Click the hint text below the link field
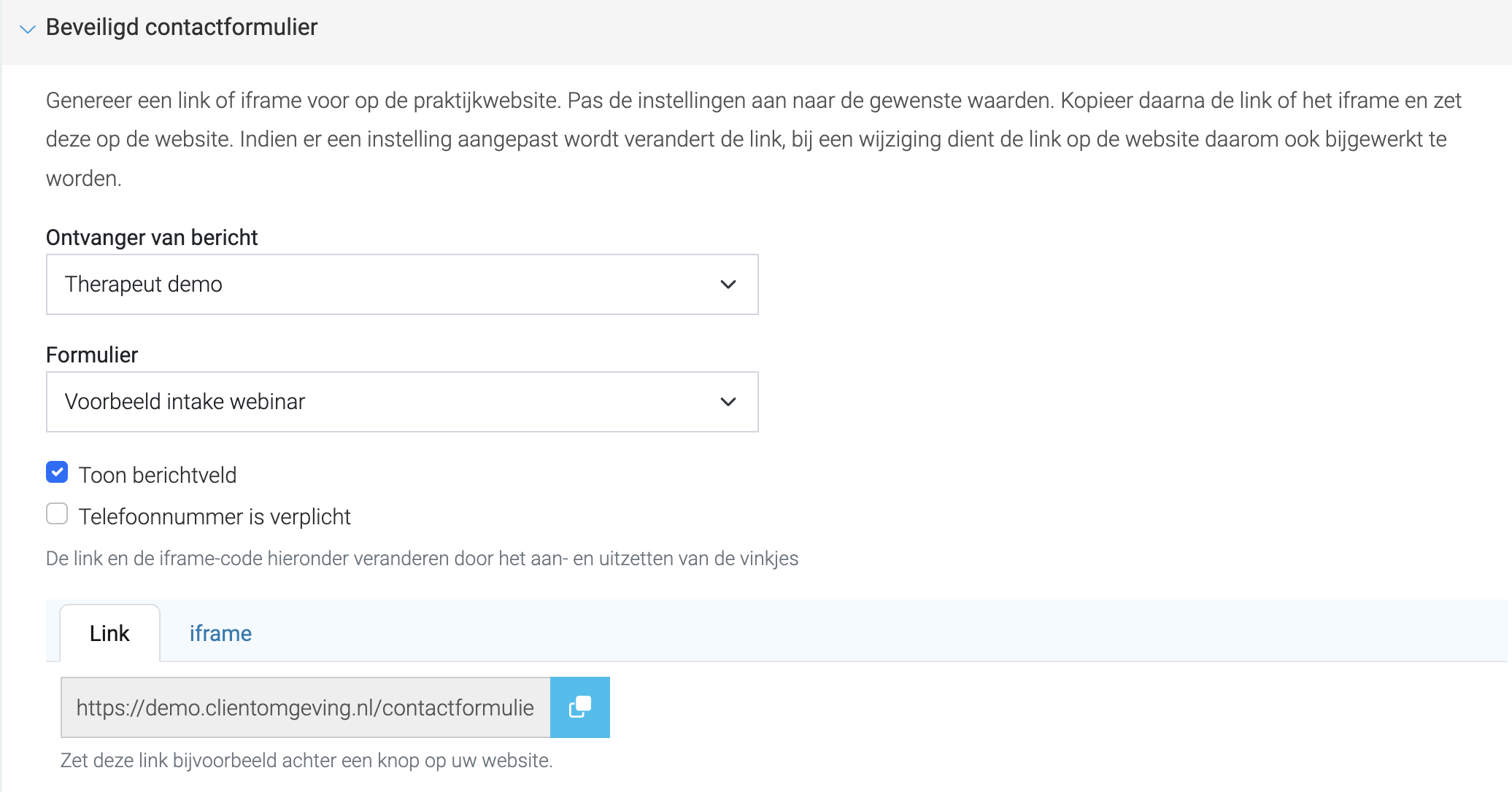The height and width of the screenshot is (792, 1512). pos(306,761)
